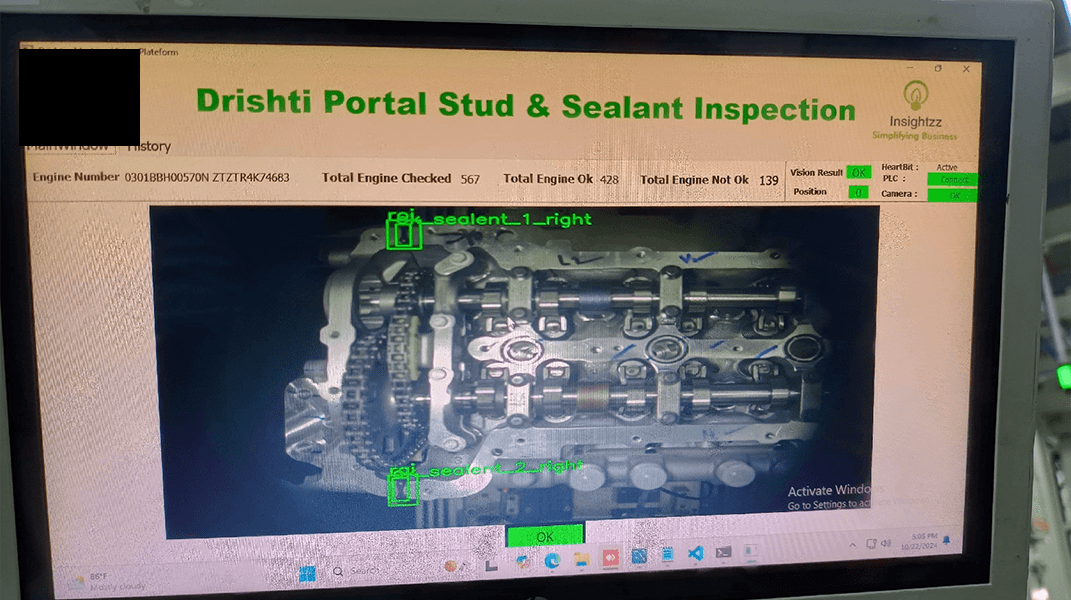Viewport: 1071px width, 600px height.
Task: Click the Camera OK status indicator
Action: pos(952,195)
